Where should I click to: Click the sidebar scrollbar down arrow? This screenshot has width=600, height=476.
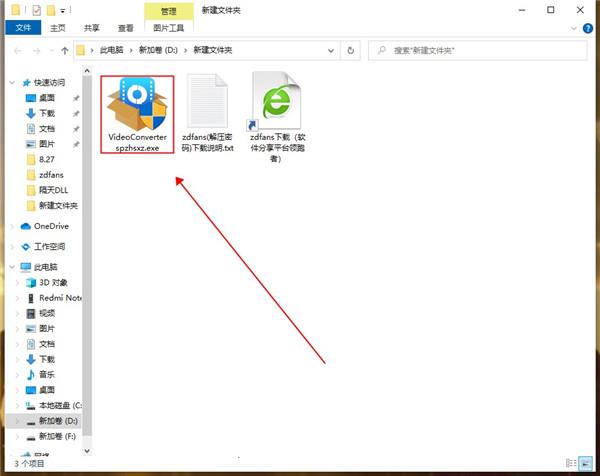pyautogui.click(x=87, y=451)
